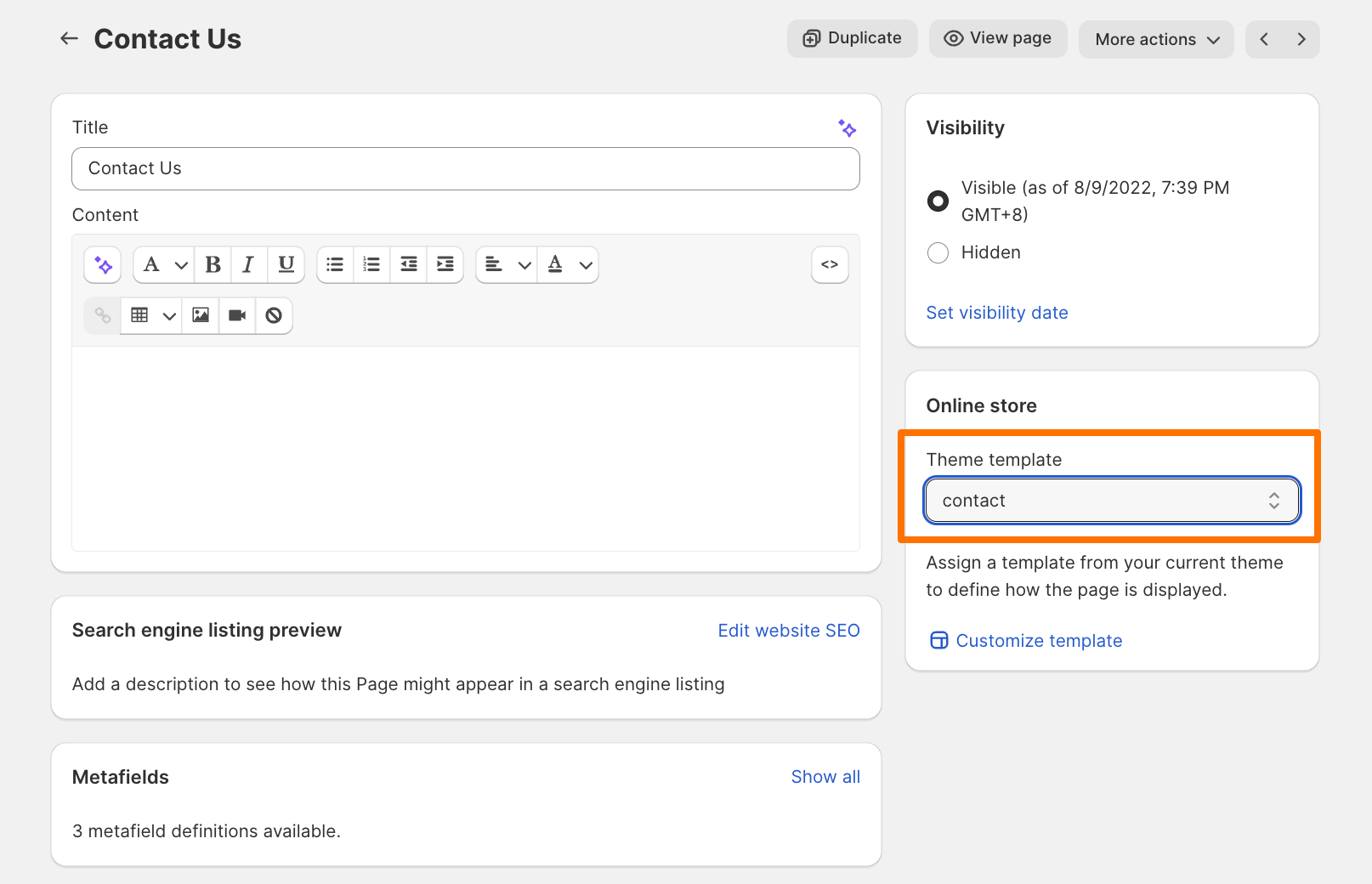Viewport: 1372px width, 884px height.
Task: Open the text color picker
Action: pyautogui.click(x=568, y=265)
